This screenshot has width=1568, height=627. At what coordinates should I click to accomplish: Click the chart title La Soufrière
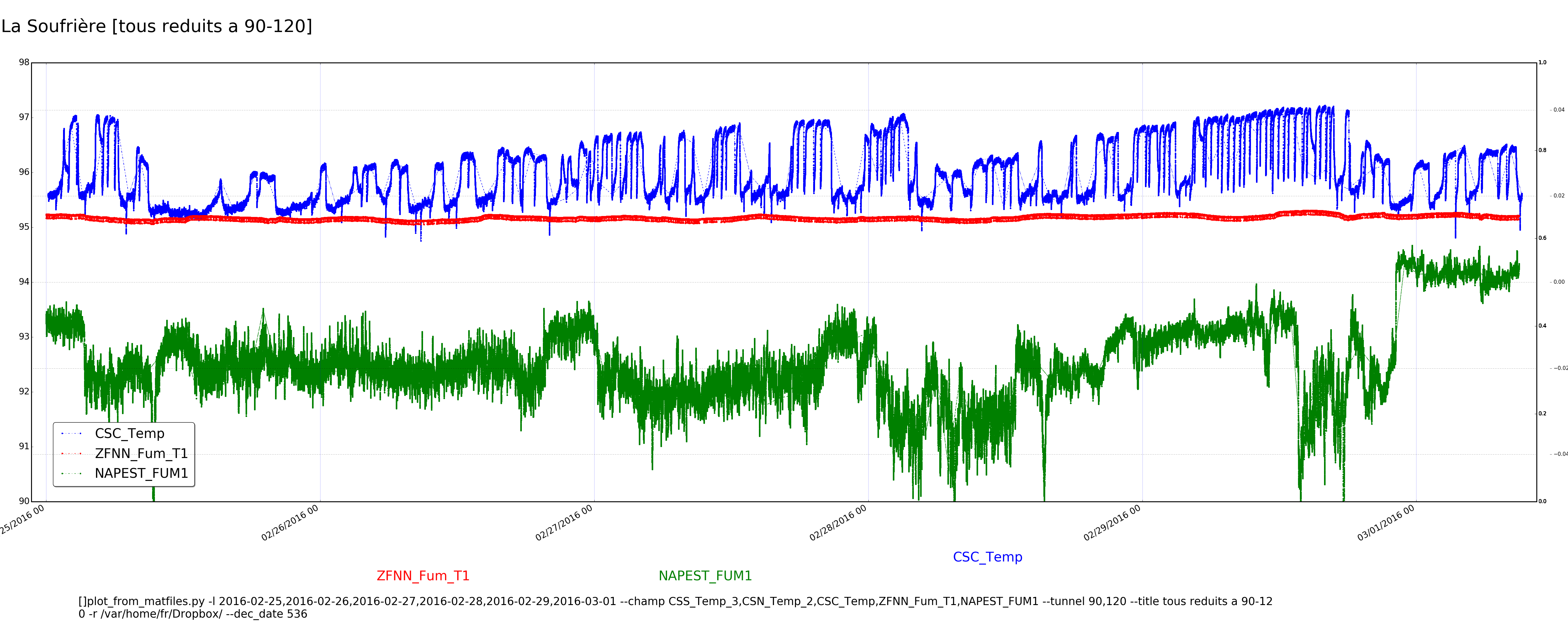click(156, 26)
